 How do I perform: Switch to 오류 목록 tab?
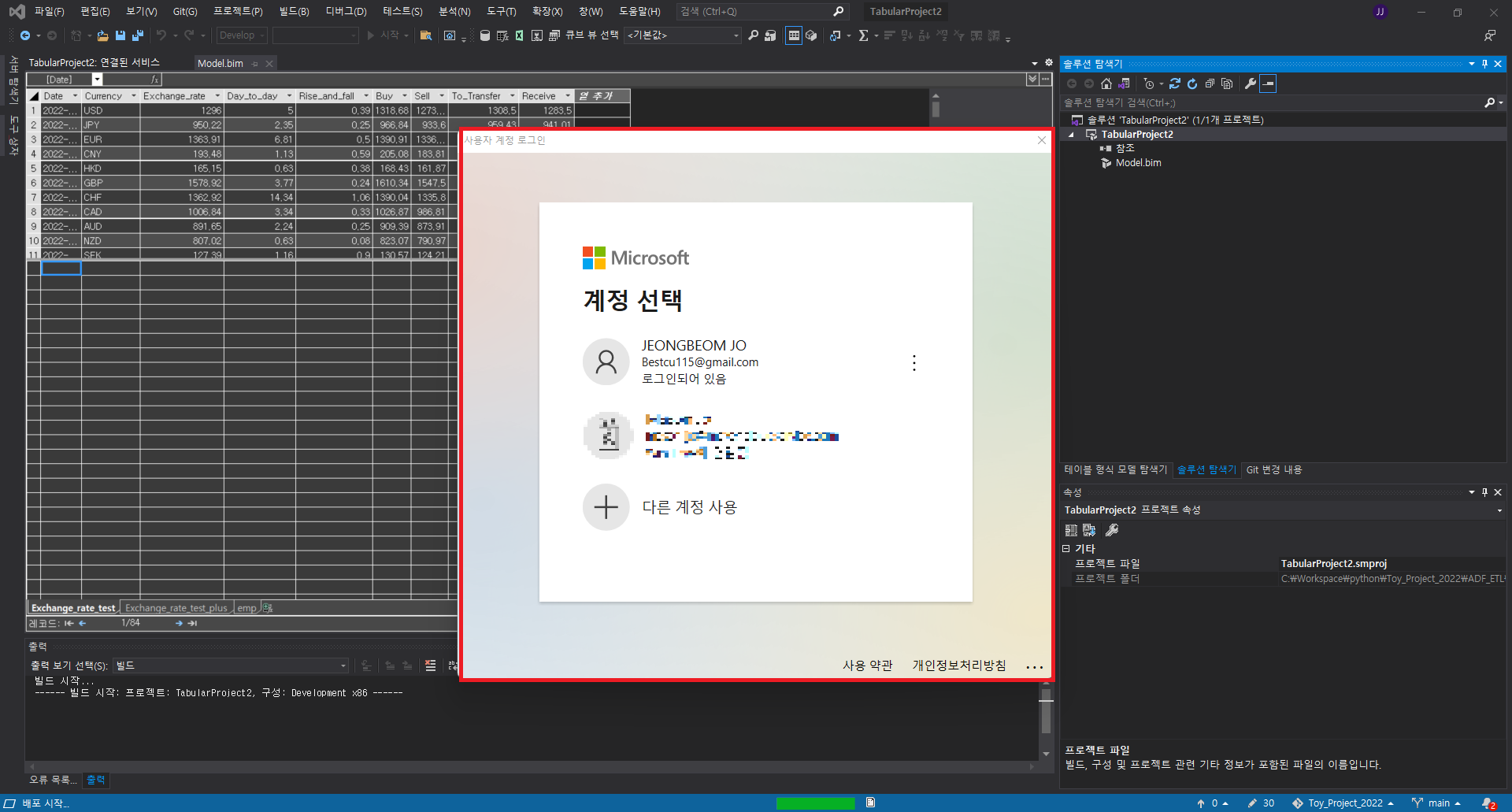coord(53,780)
